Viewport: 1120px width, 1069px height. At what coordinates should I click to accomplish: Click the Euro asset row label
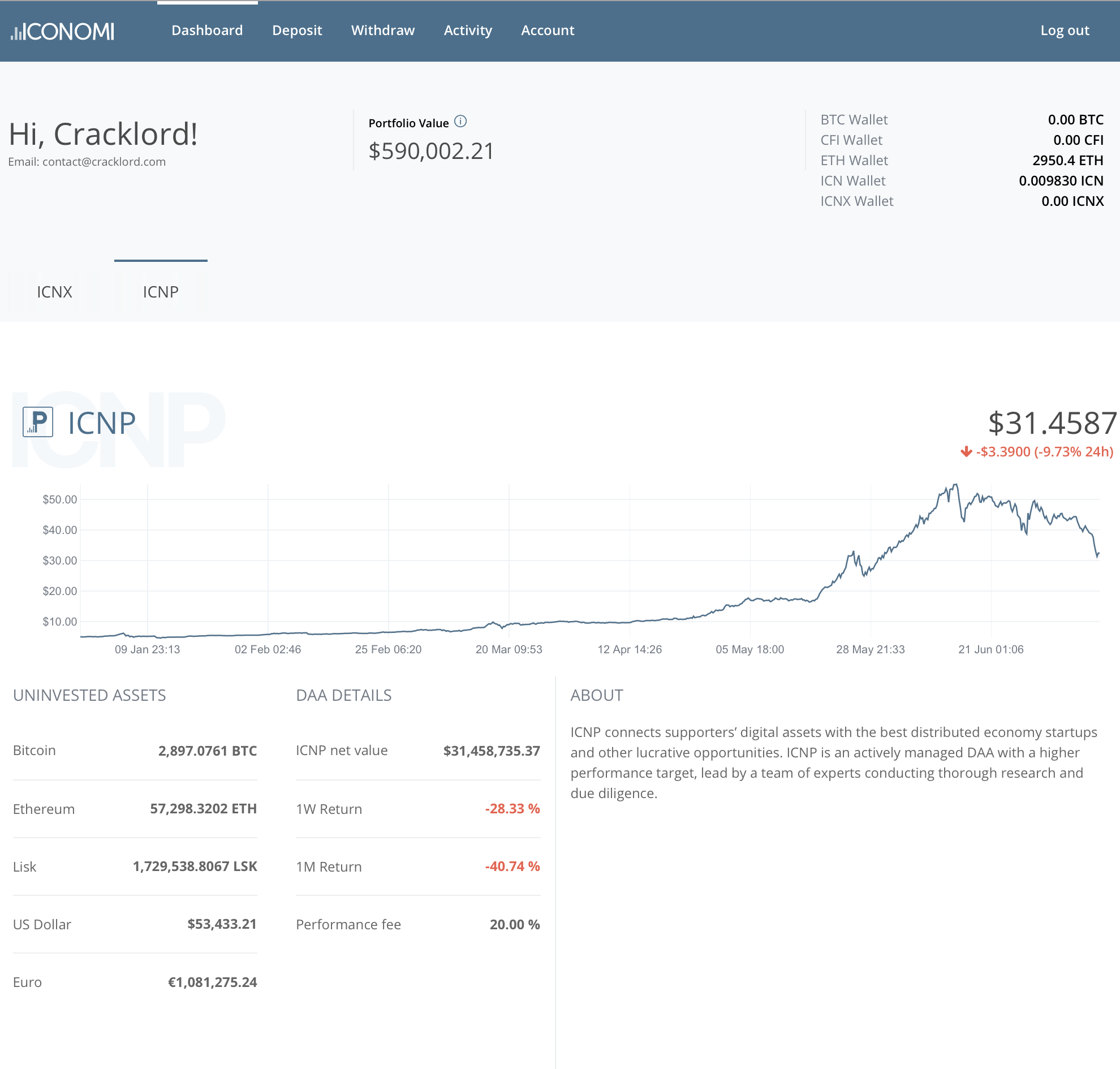(27, 982)
